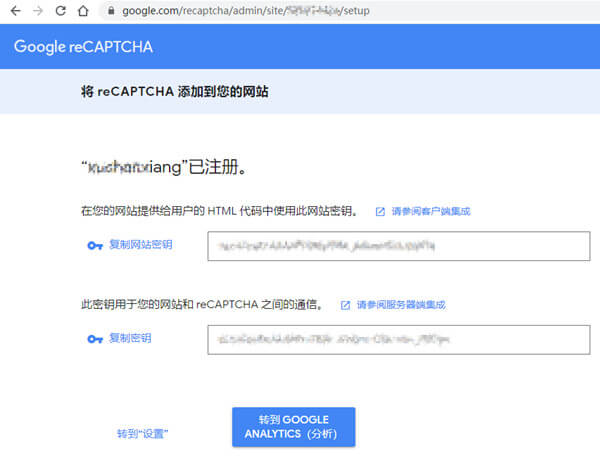The height and width of the screenshot is (469, 600).
Task: Open the 请参阅客户端集成 link
Action: [x=430, y=211]
